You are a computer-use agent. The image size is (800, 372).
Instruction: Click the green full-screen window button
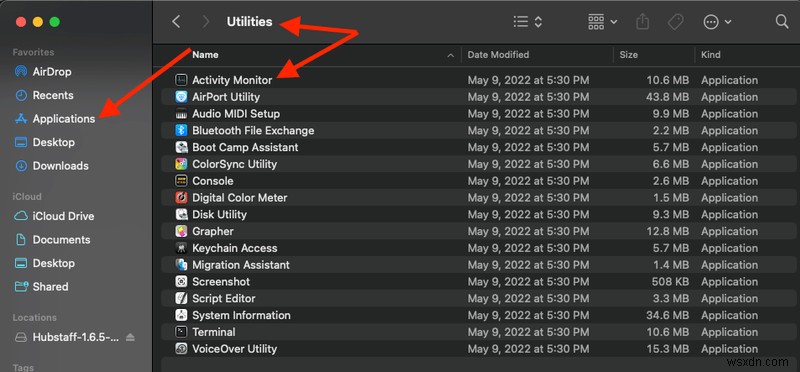(55, 22)
